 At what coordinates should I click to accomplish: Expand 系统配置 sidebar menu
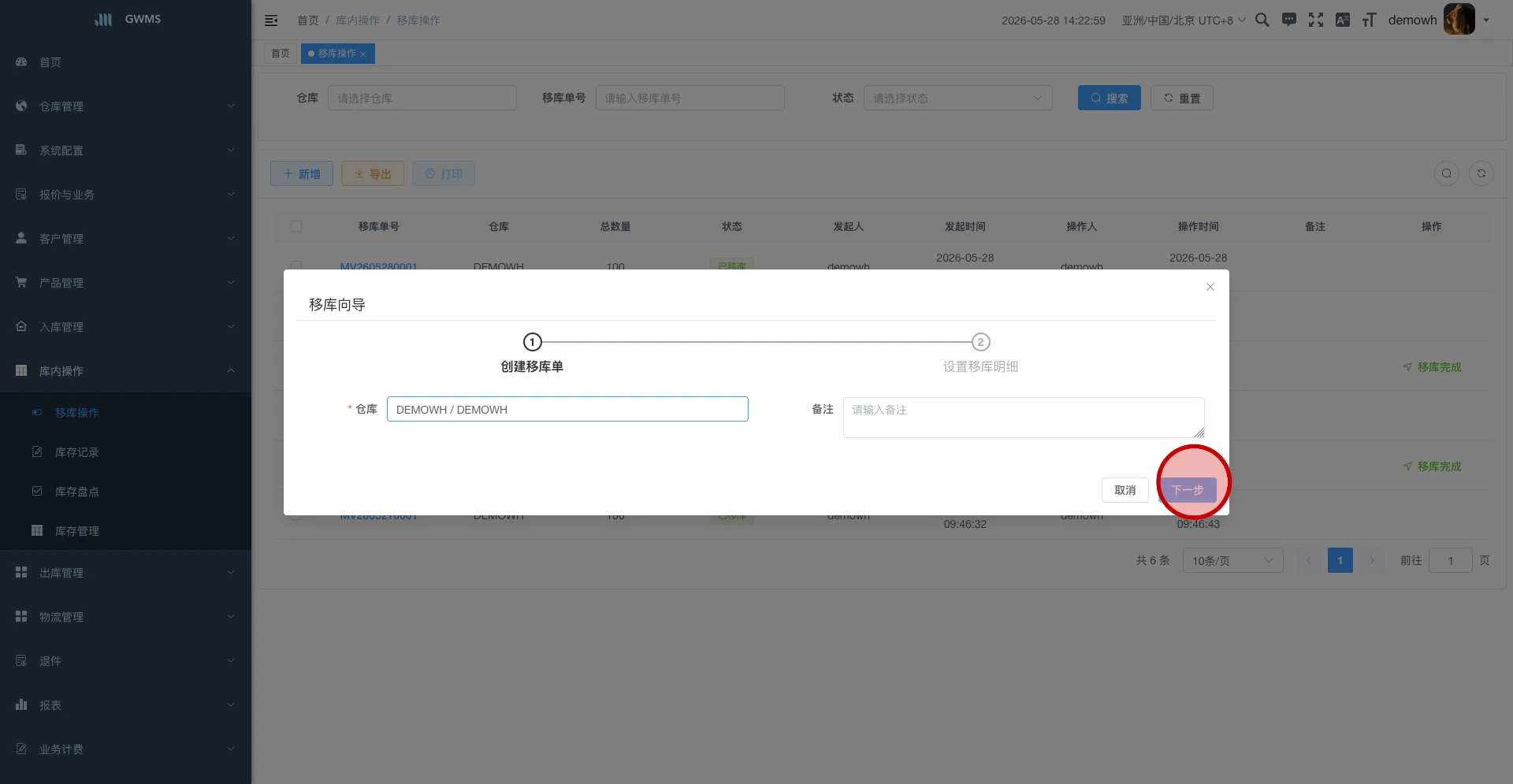(126, 150)
